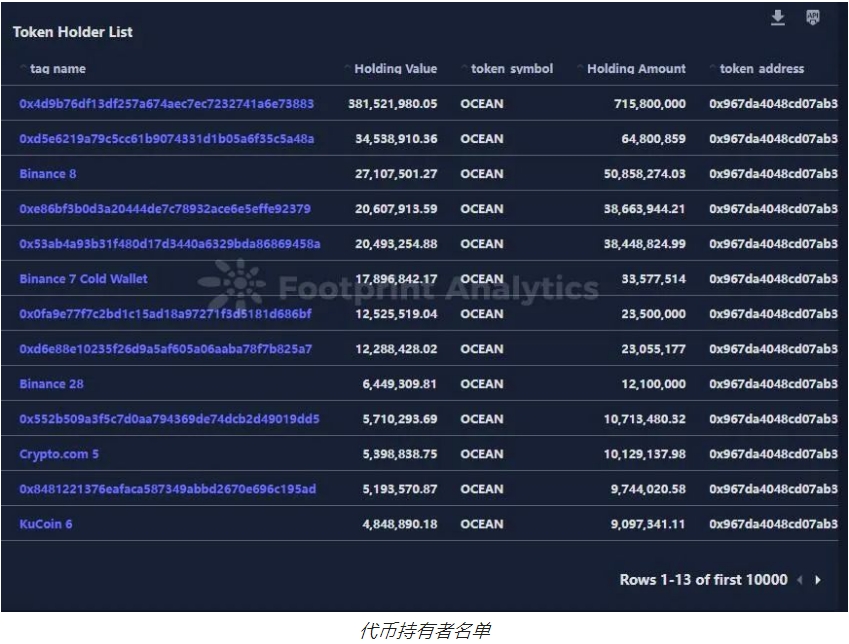Viewport: 849px width, 644px height.
Task: Open the KuCoin 6 holder link
Action: (x=45, y=524)
